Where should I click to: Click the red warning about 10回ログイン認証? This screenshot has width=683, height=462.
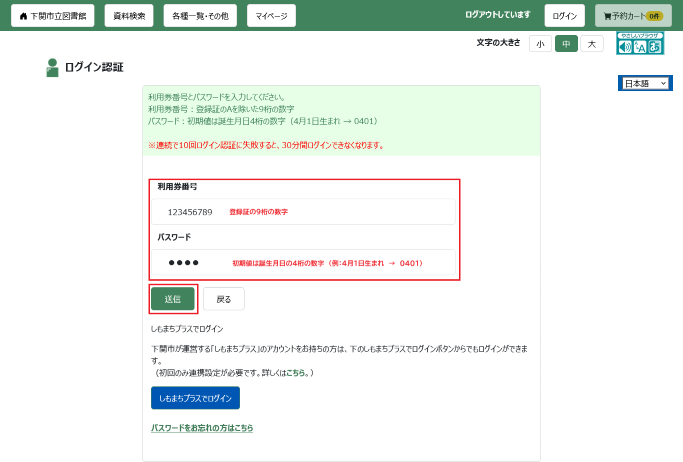[x=266, y=145]
